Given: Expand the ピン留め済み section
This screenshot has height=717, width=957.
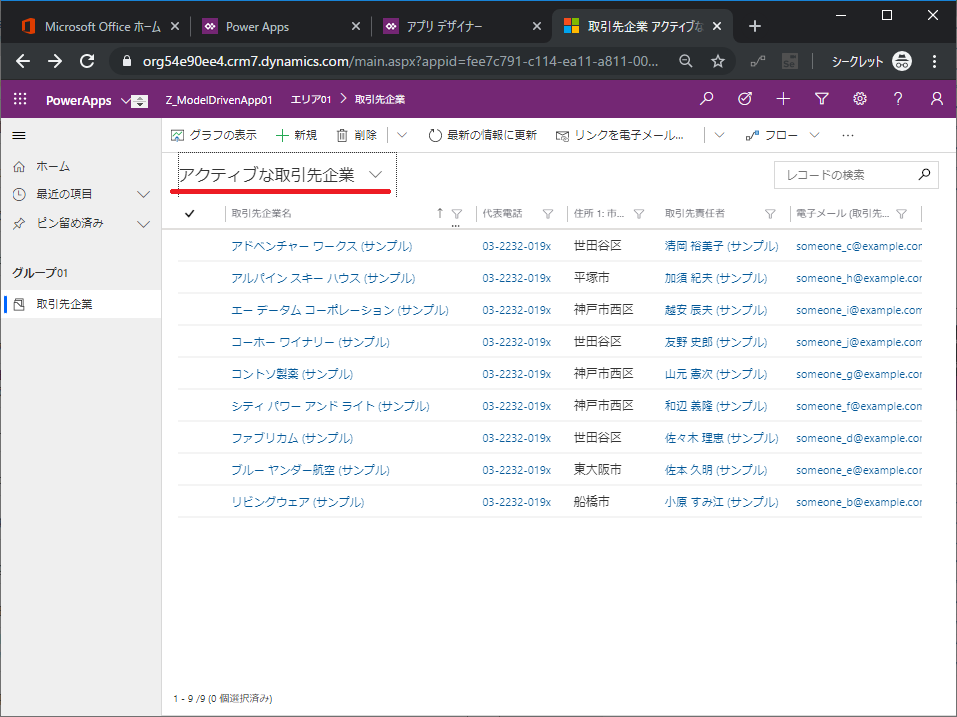Looking at the screenshot, I should click(x=143, y=223).
